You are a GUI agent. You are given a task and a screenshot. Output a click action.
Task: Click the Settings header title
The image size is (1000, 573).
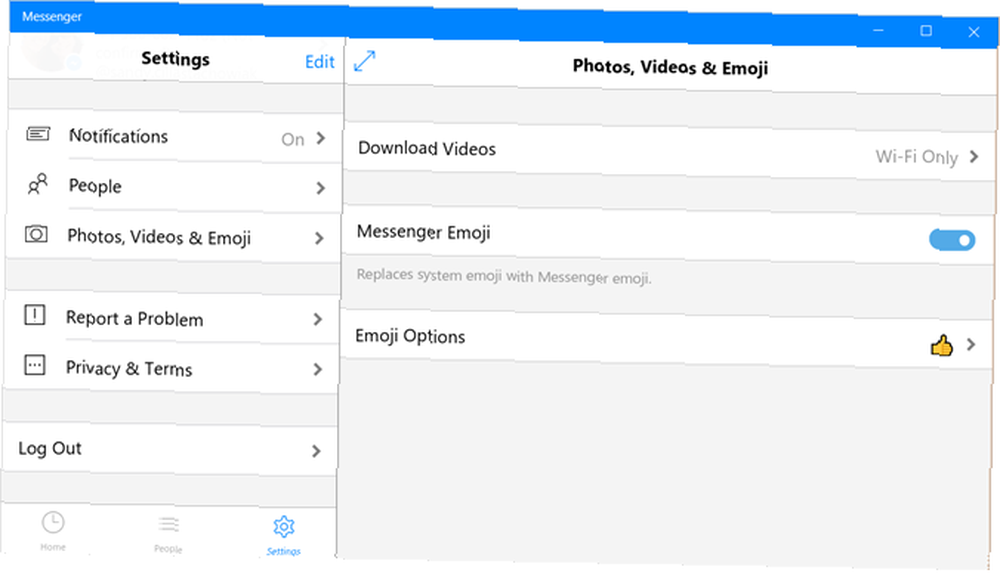click(x=175, y=59)
